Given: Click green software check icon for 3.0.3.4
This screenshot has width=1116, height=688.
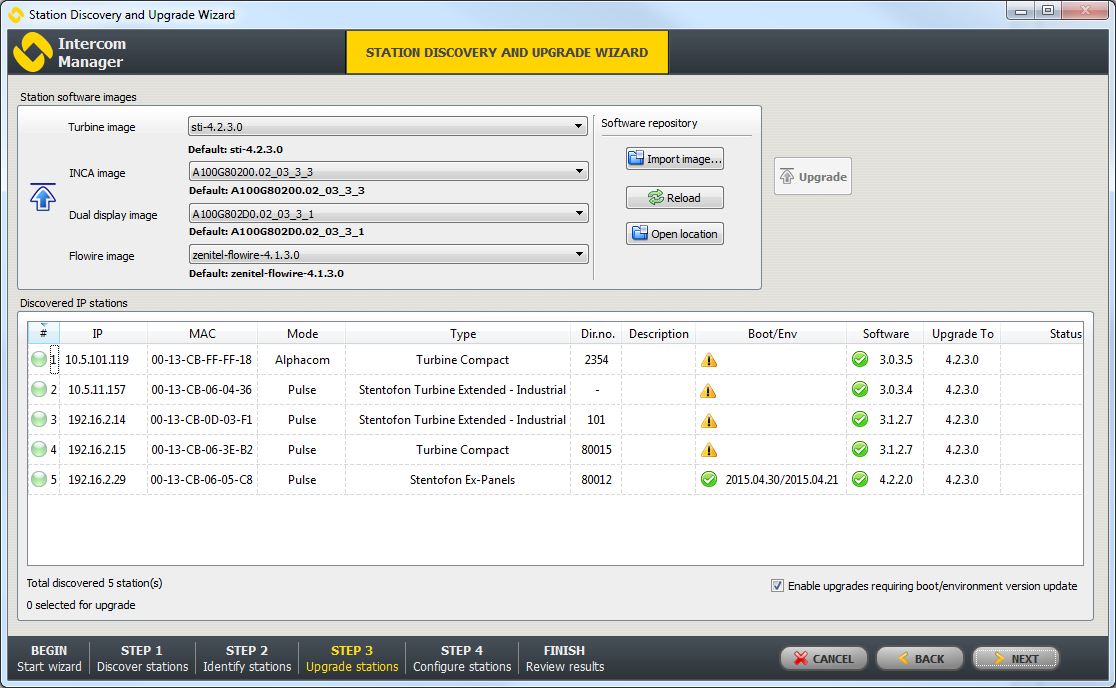Looking at the screenshot, I should [859, 390].
